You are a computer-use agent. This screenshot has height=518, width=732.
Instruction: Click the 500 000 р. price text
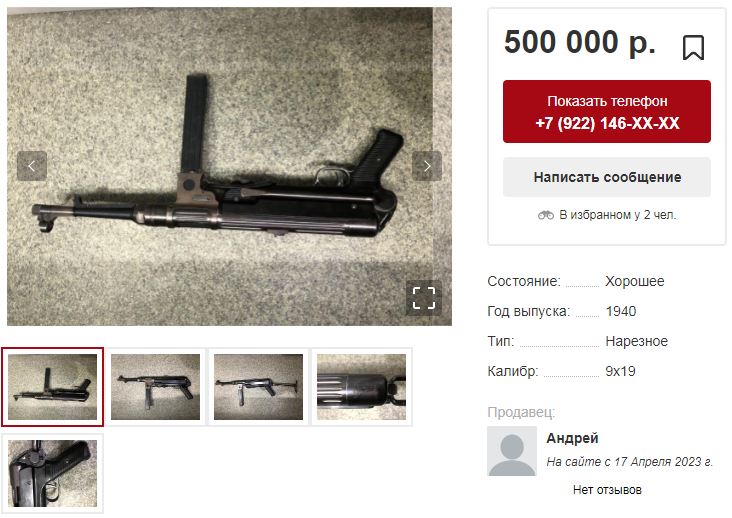(580, 42)
